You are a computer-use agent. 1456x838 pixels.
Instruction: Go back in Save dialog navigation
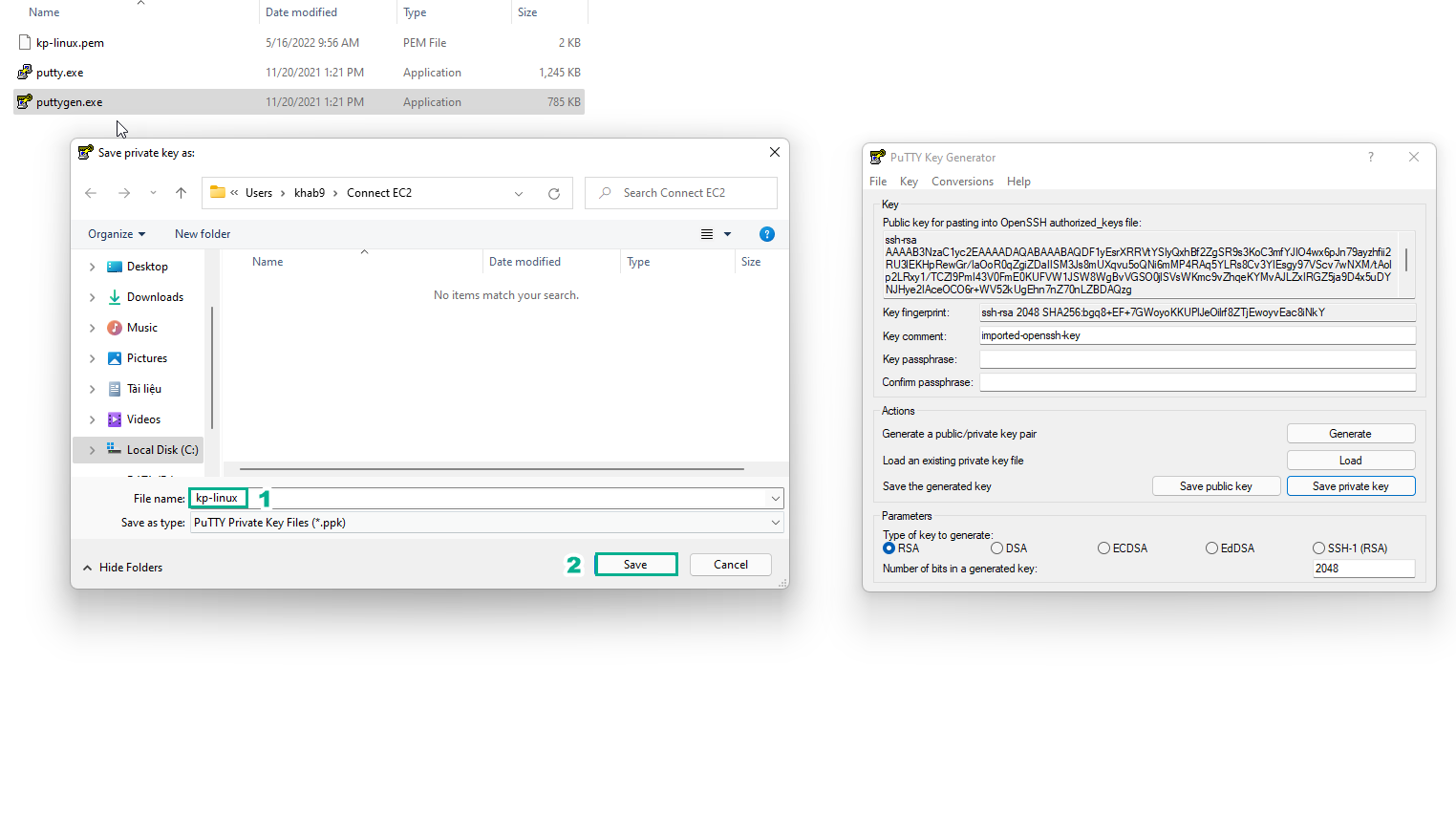pos(91,193)
